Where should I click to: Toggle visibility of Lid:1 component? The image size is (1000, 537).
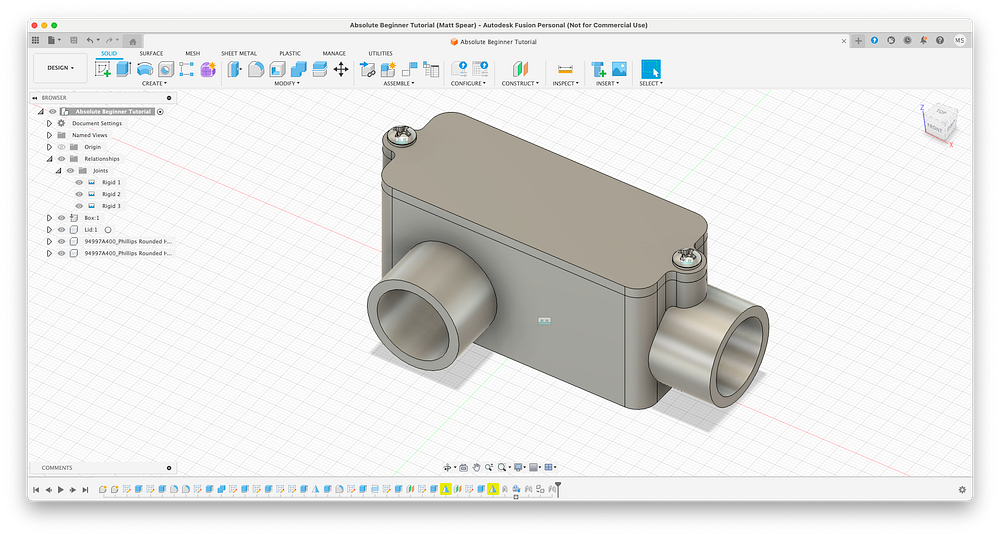click(61, 229)
